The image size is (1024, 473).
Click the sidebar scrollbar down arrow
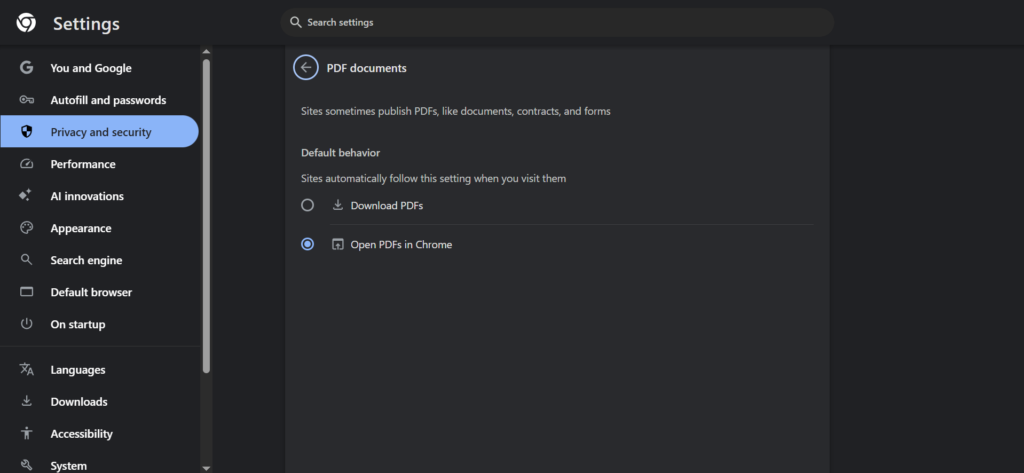[206, 466]
